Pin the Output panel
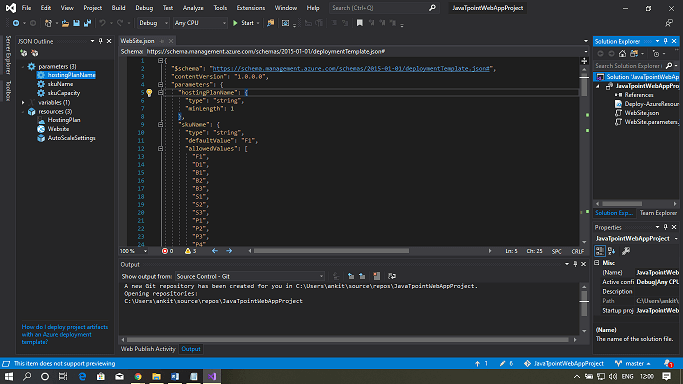This screenshot has height=384, width=683. coord(575,264)
